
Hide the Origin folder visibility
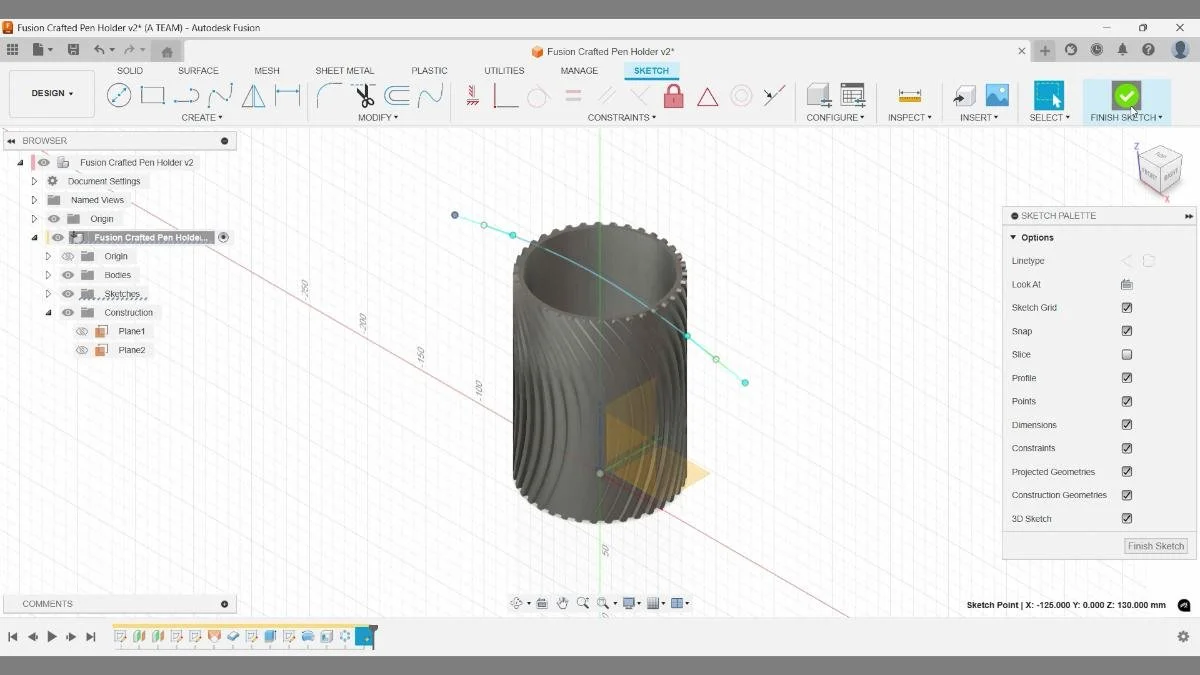[x=53, y=218]
